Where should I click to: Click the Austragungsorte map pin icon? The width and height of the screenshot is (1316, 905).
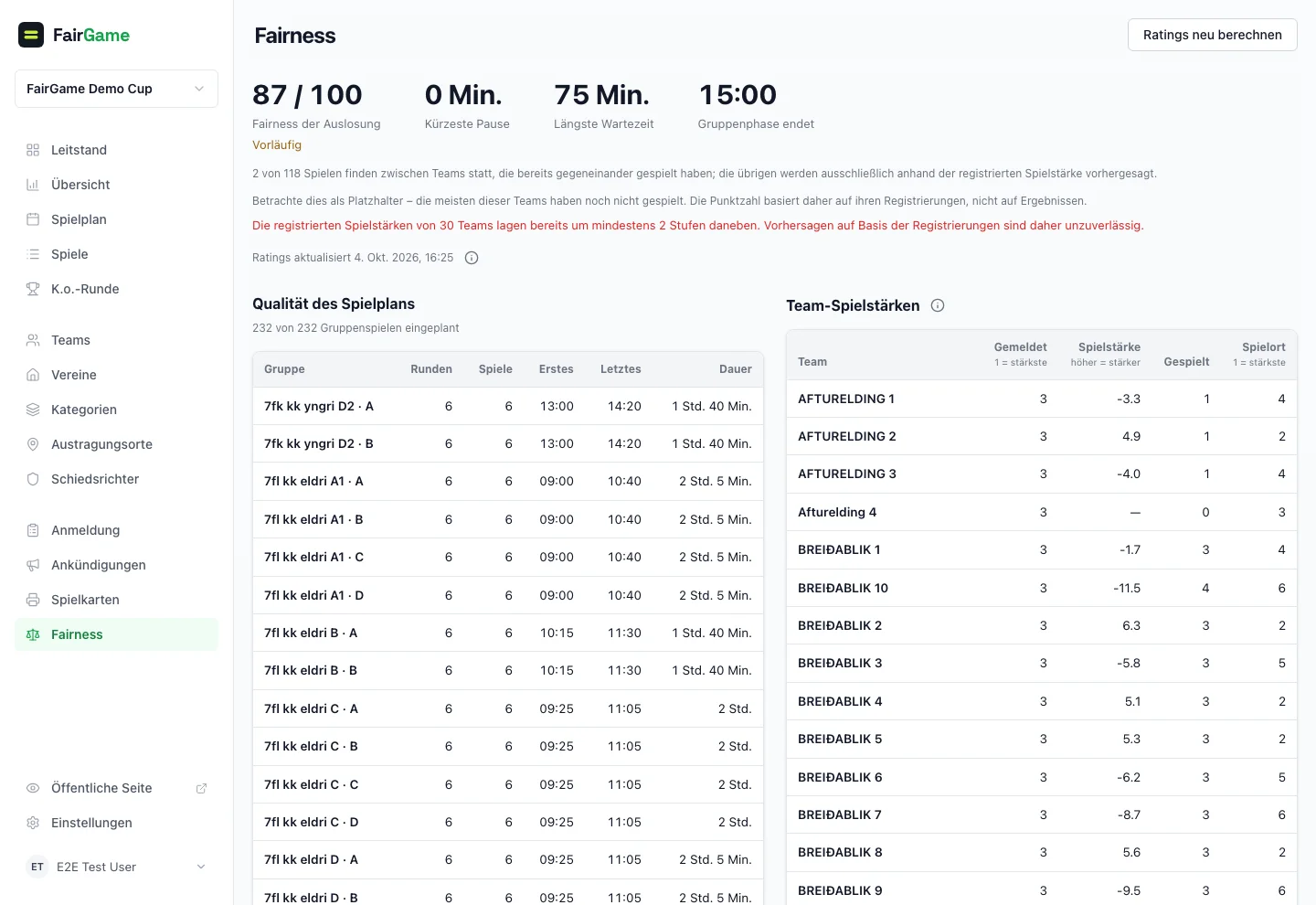(33, 444)
